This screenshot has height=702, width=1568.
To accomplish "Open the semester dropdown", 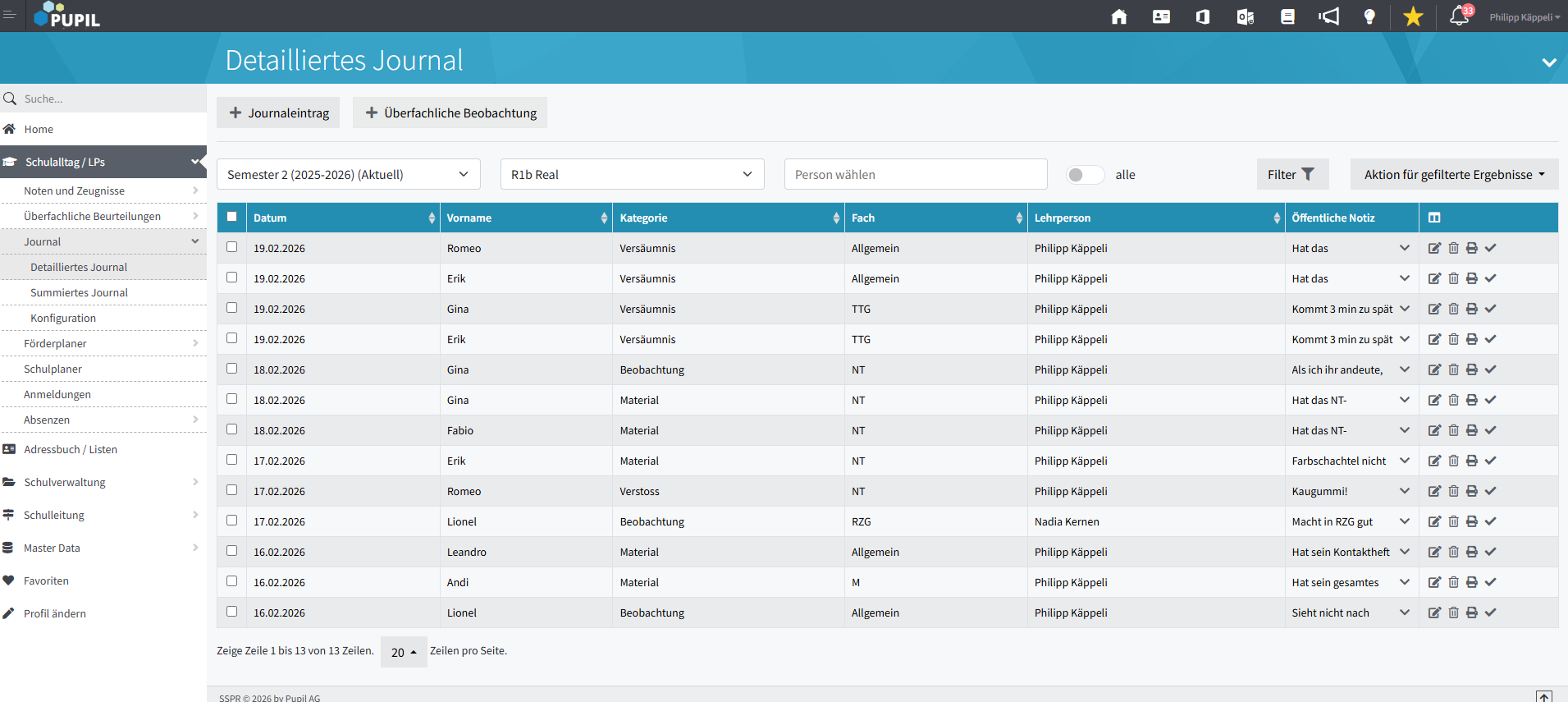I will click(348, 175).
